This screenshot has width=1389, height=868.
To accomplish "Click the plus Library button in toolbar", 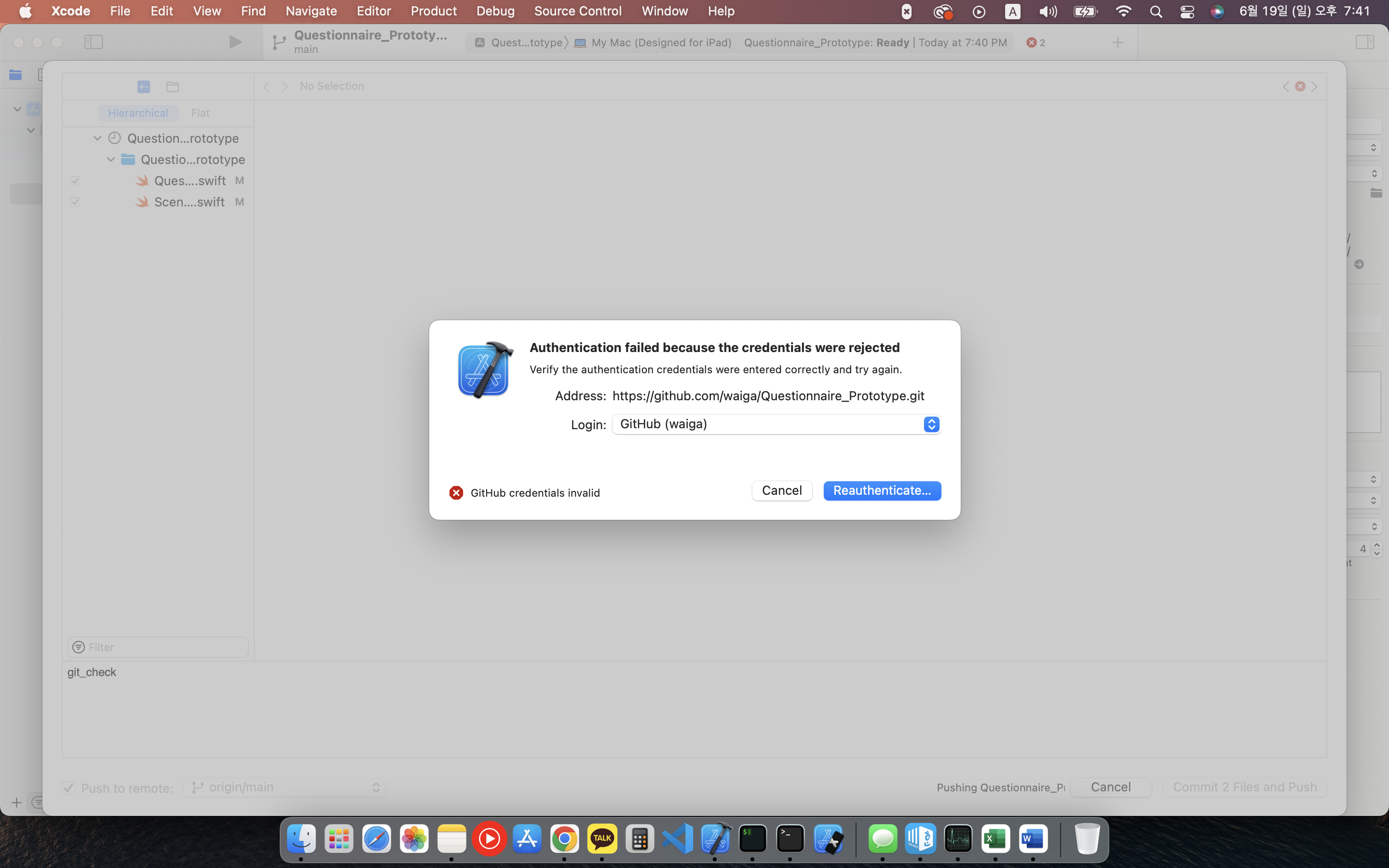I will [x=1117, y=42].
